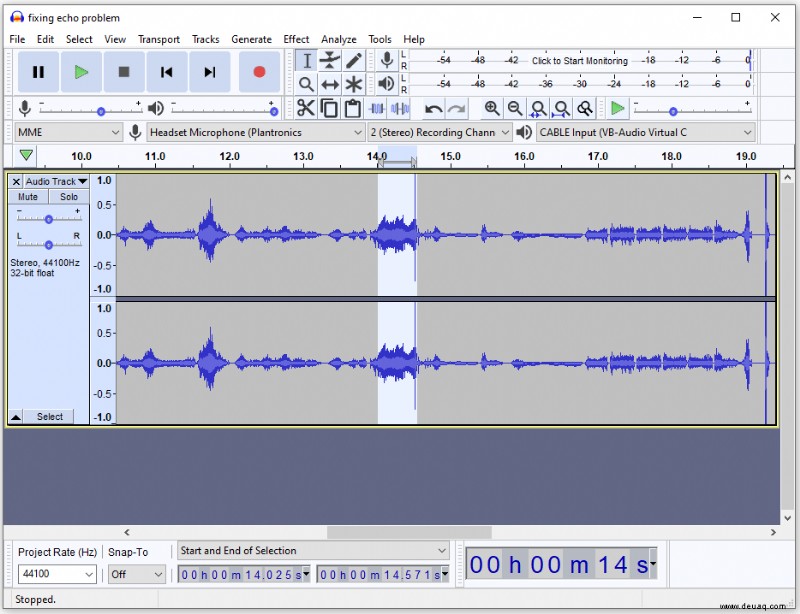800x614 pixels.
Task: Paste with the clipboard icon
Action: (x=353, y=108)
